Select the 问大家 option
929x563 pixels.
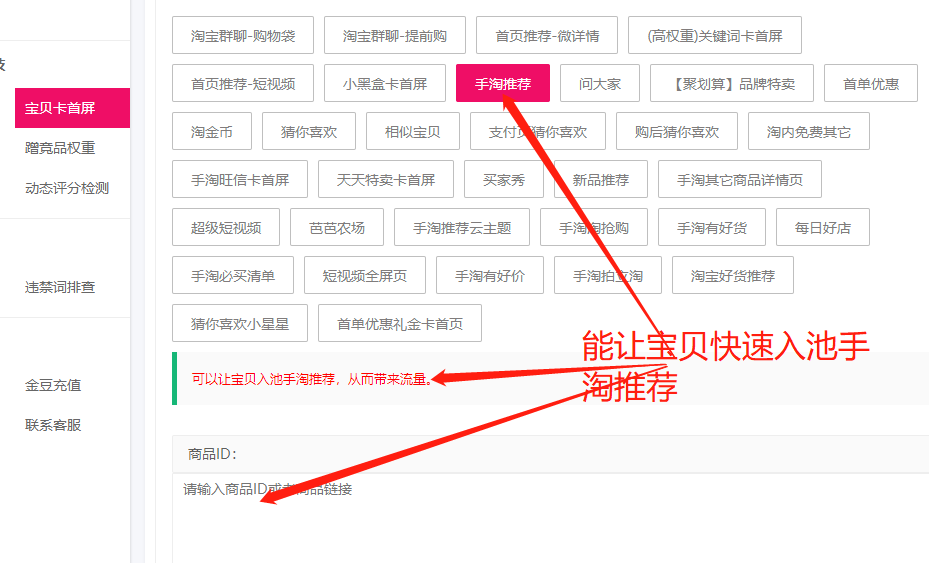pos(600,84)
